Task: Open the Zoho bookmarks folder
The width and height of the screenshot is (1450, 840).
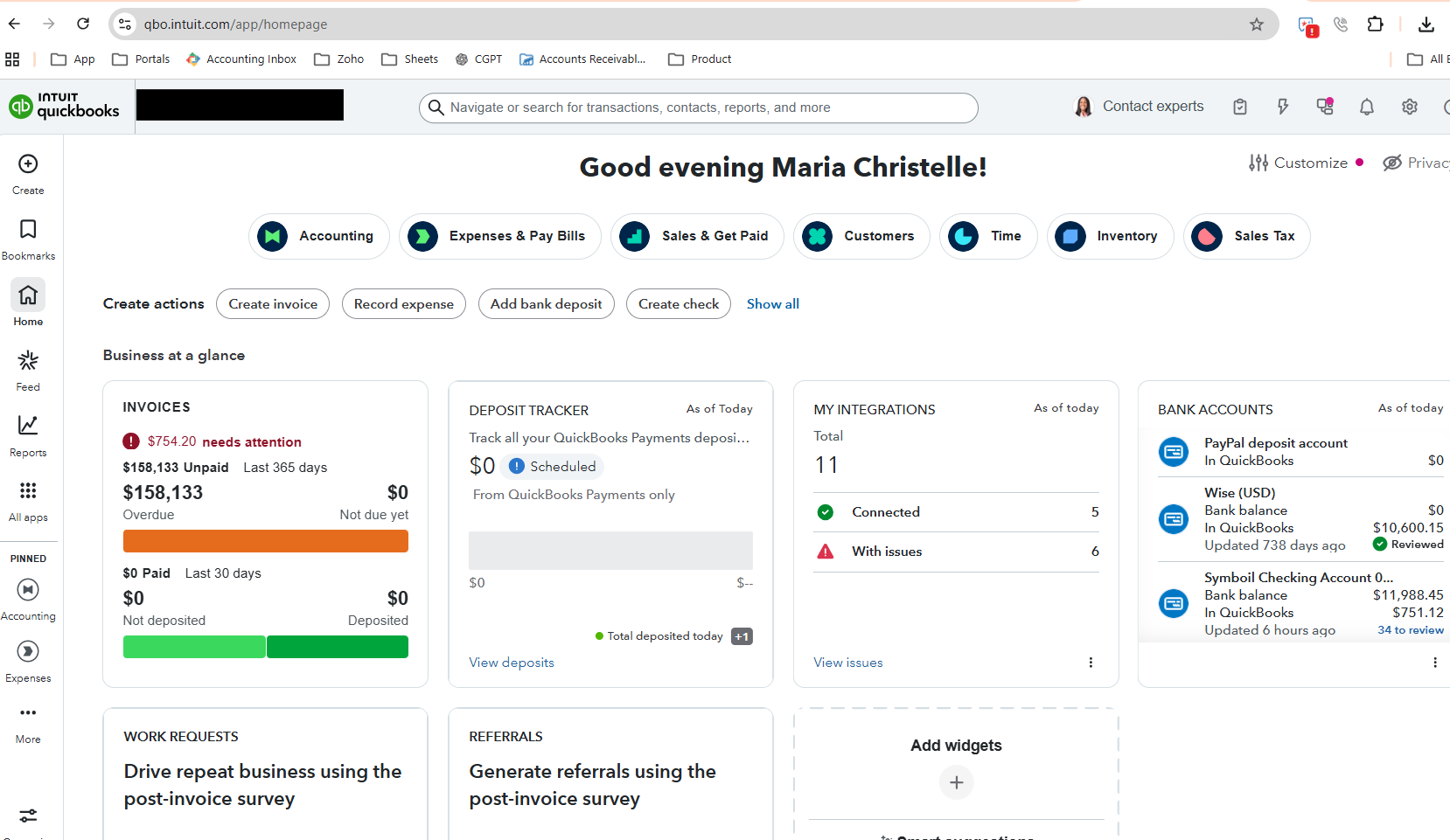Action: 339,59
